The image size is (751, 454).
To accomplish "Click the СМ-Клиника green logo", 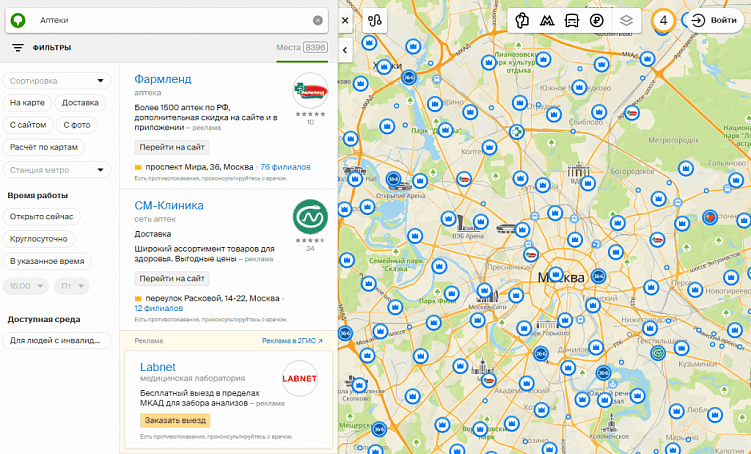I will coord(310,217).
